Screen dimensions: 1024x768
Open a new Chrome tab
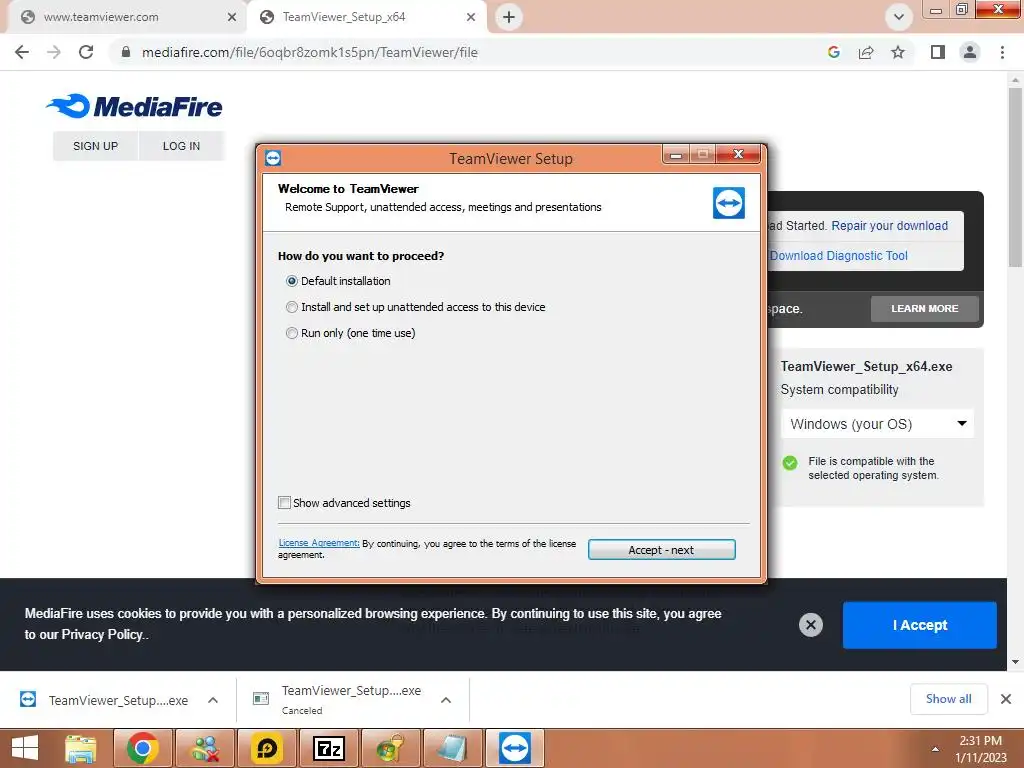click(509, 17)
